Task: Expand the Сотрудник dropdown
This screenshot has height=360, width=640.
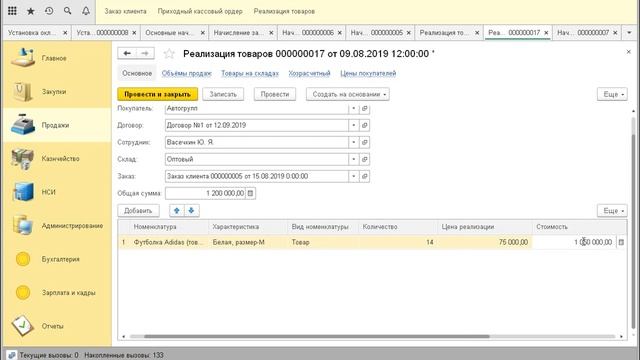Action: (354, 142)
